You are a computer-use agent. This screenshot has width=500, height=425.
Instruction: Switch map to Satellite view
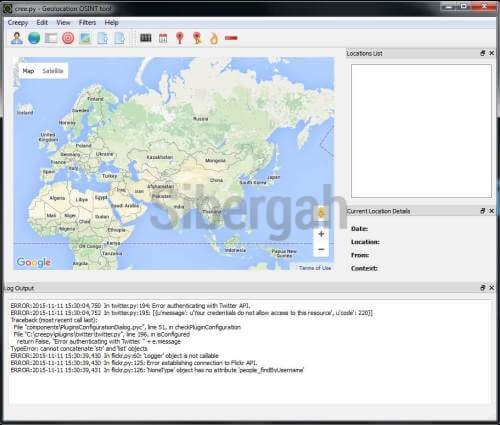coord(53,71)
